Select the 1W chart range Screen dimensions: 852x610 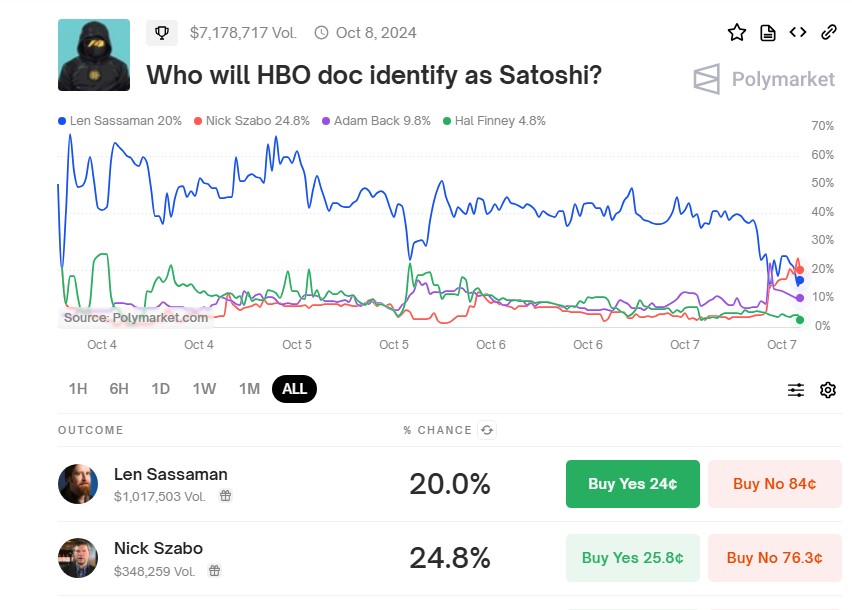pos(204,389)
